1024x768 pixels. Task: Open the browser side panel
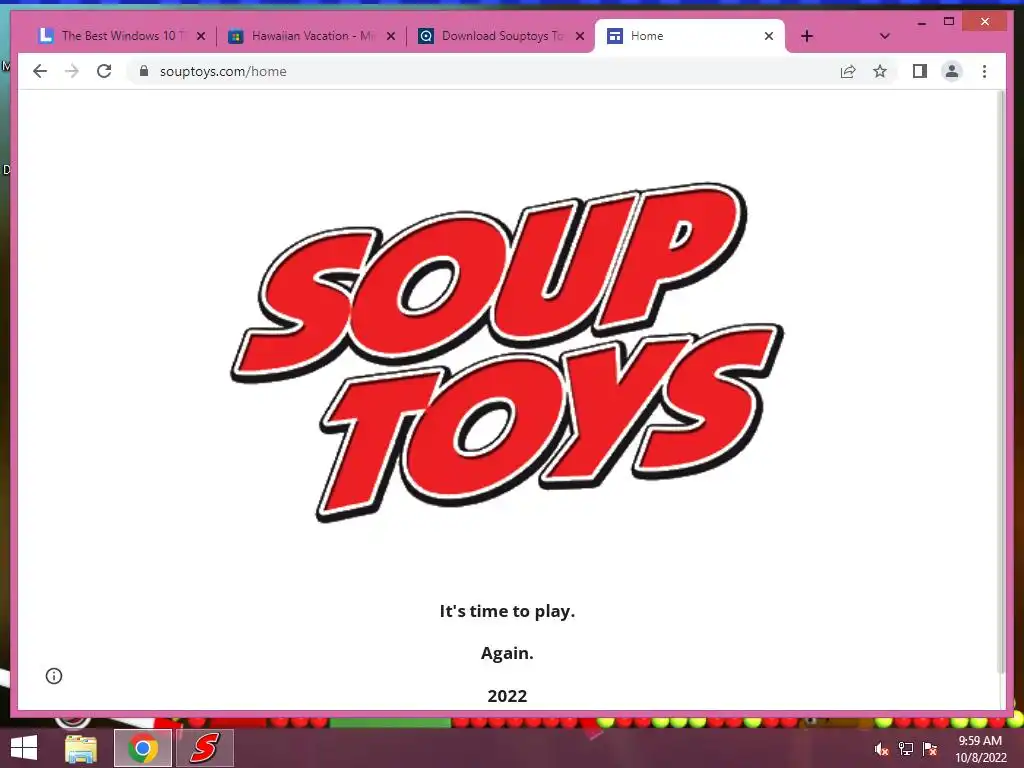pos(920,71)
